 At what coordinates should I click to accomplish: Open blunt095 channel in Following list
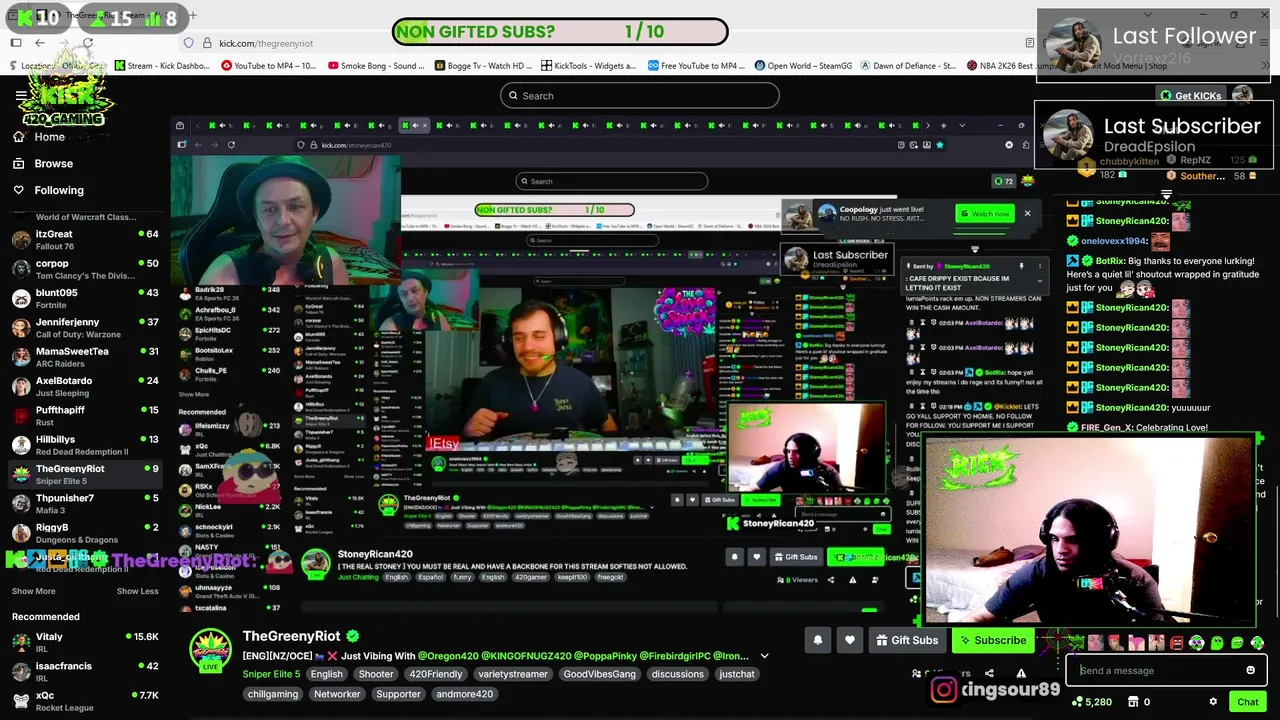pos(84,298)
